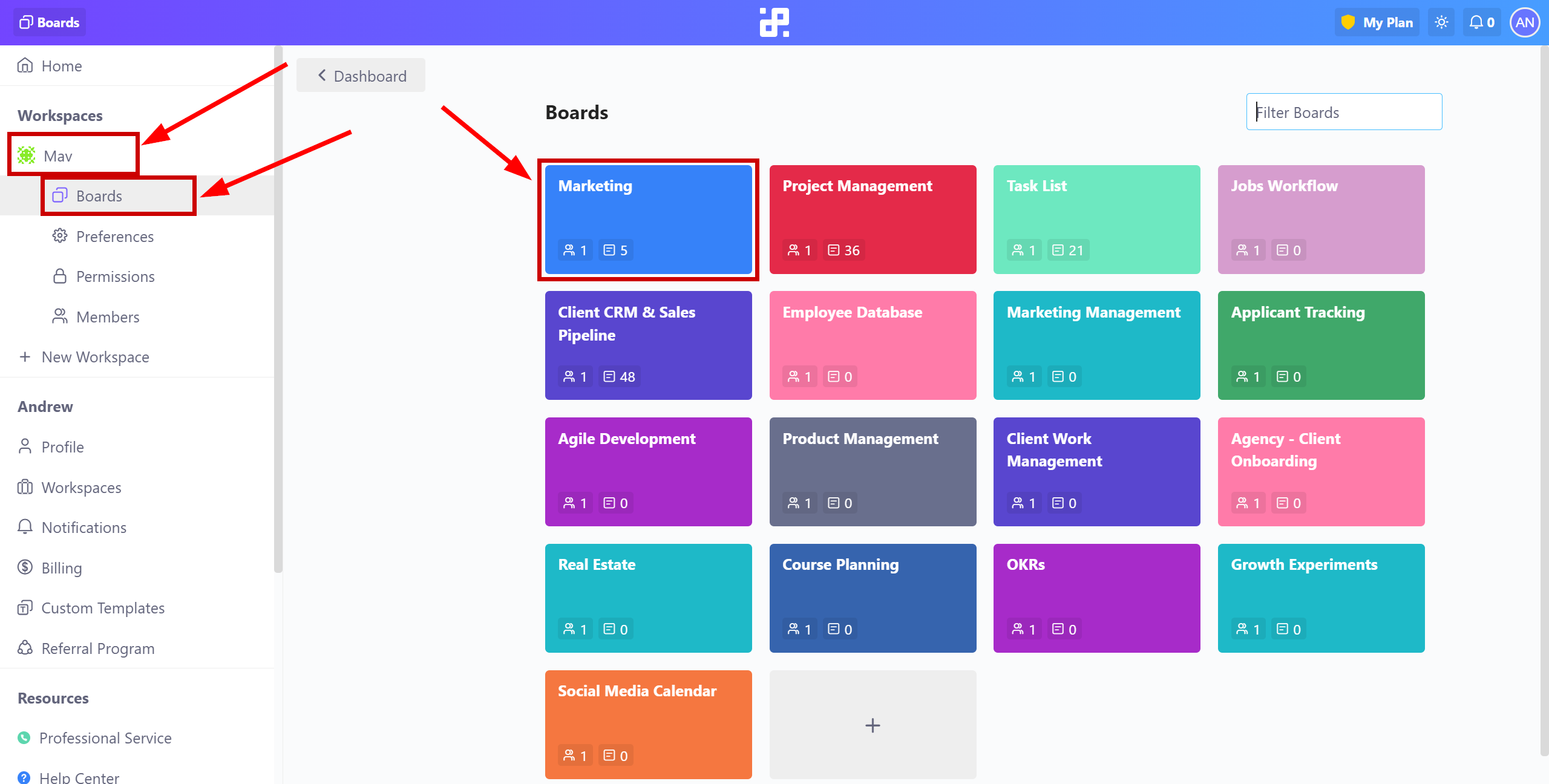Open the Preferences menu item

(115, 236)
